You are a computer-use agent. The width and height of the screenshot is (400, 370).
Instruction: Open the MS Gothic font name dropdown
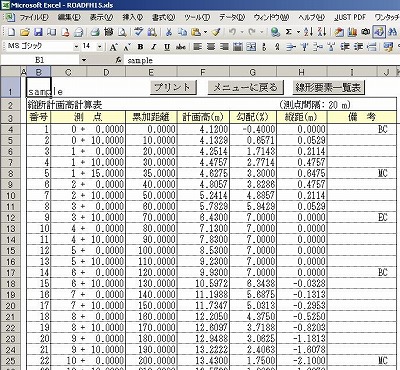coord(76,47)
